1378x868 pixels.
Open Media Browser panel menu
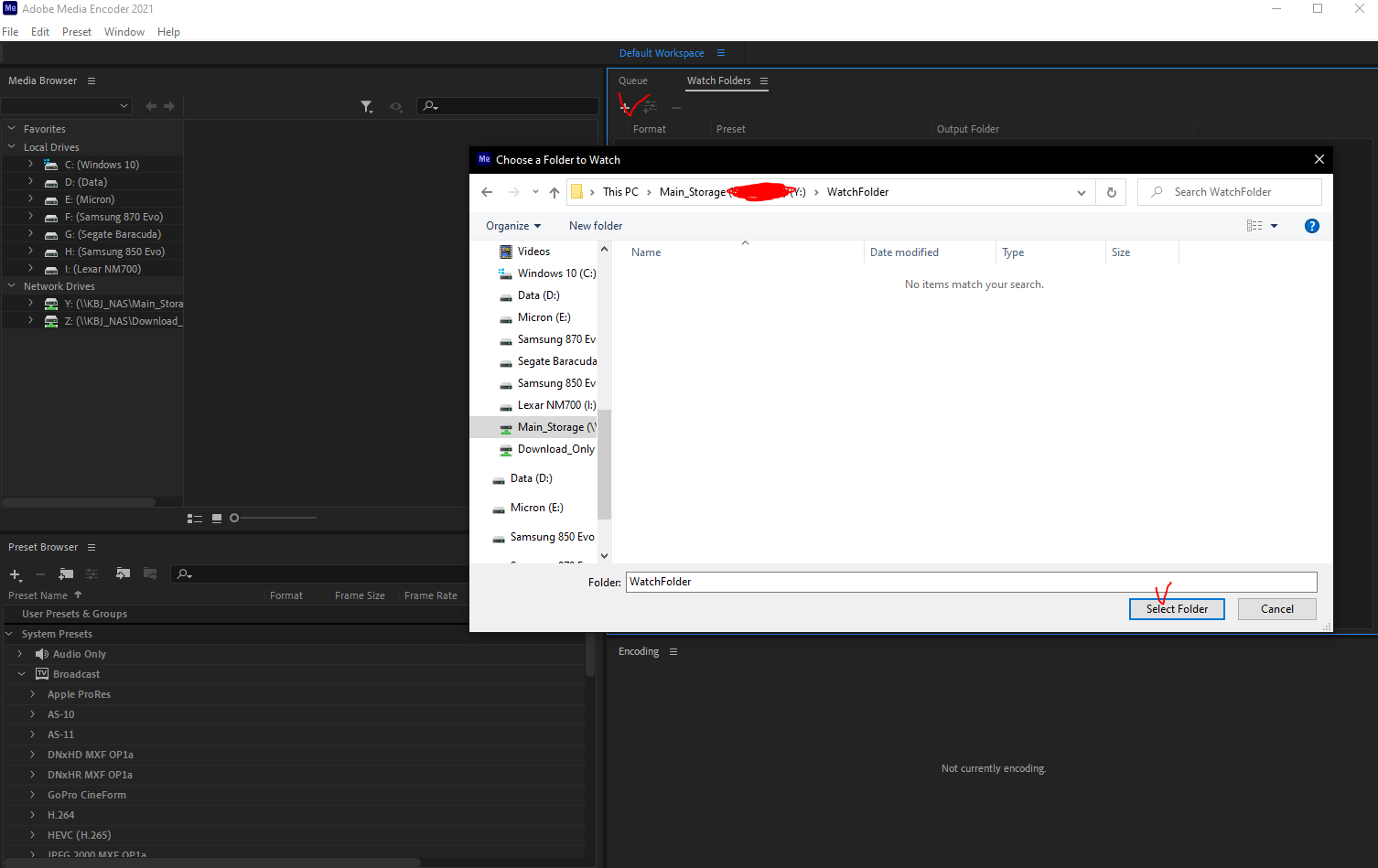[x=92, y=81]
